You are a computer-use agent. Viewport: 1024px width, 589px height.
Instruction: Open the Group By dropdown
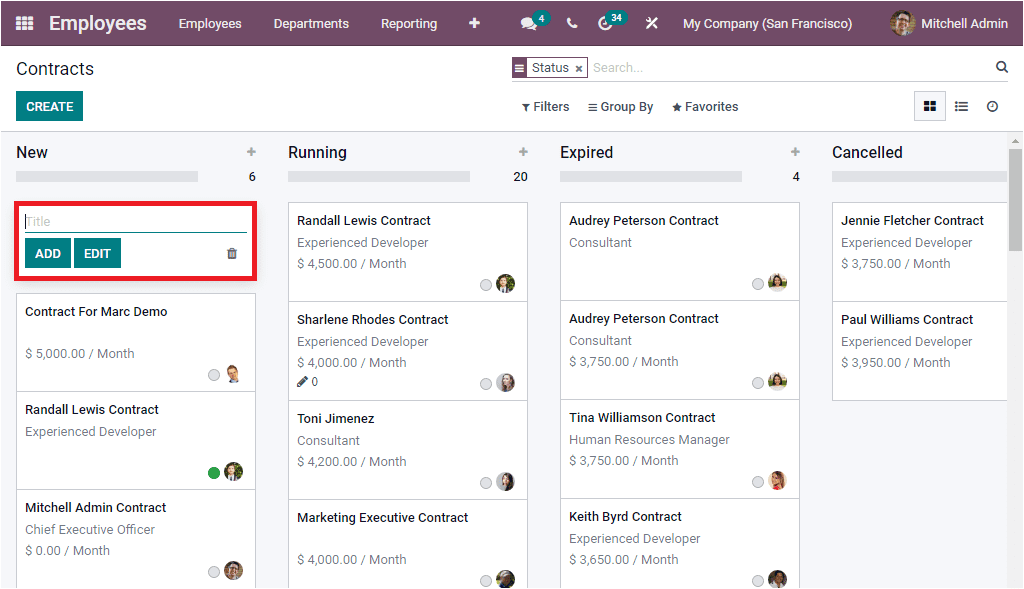(x=620, y=106)
